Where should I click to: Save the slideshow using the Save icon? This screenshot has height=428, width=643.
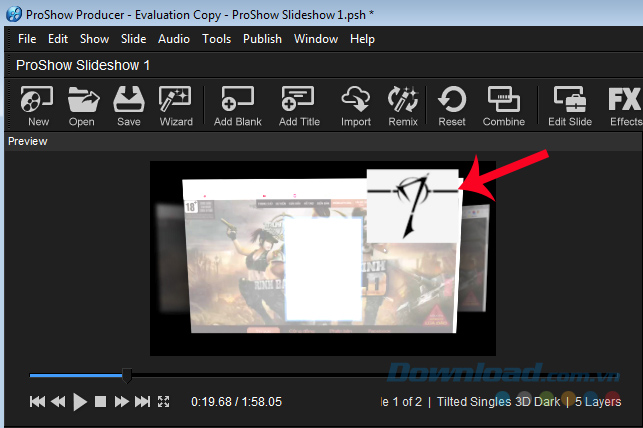[128, 104]
